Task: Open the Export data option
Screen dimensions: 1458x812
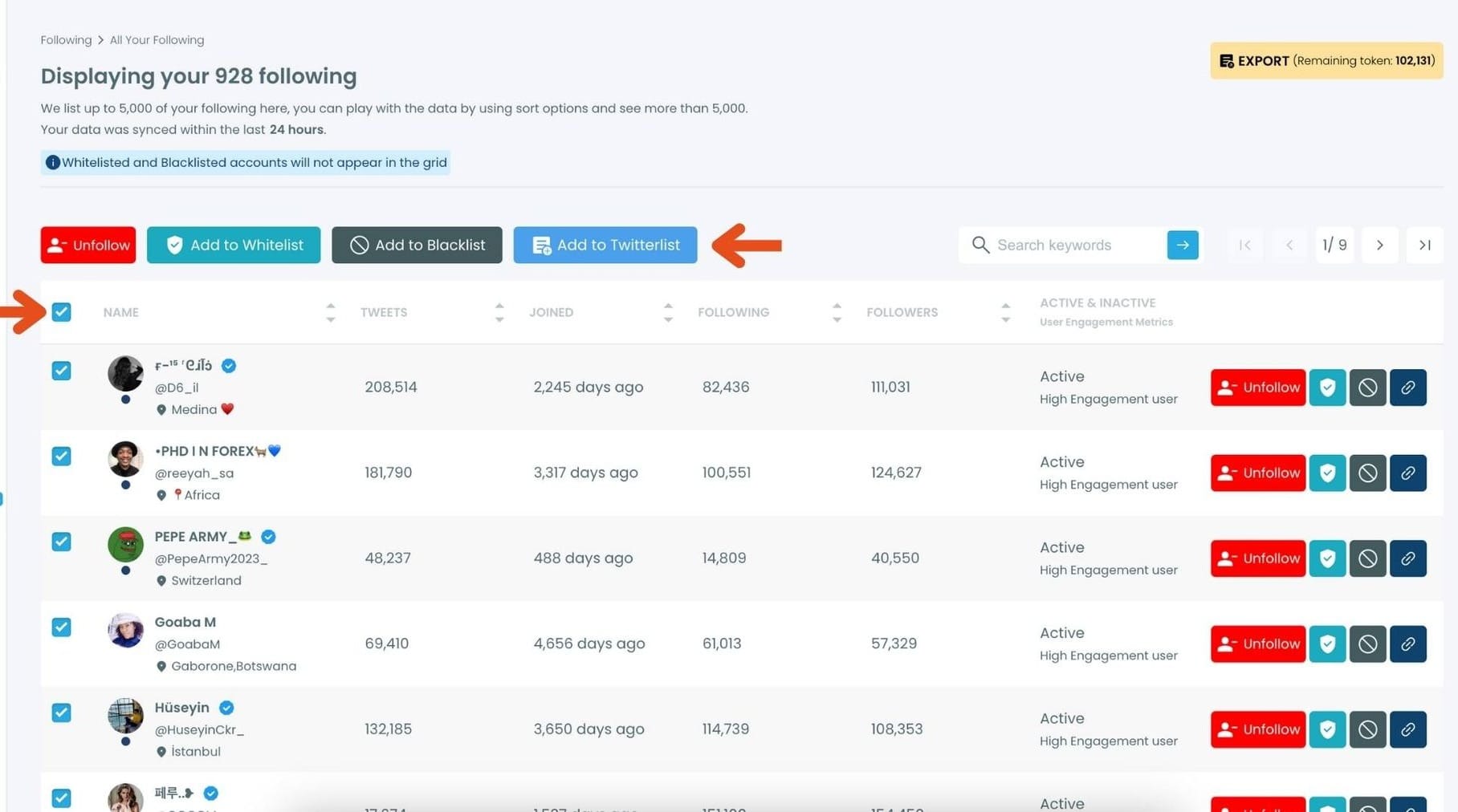Action: click(x=1325, y=60)
